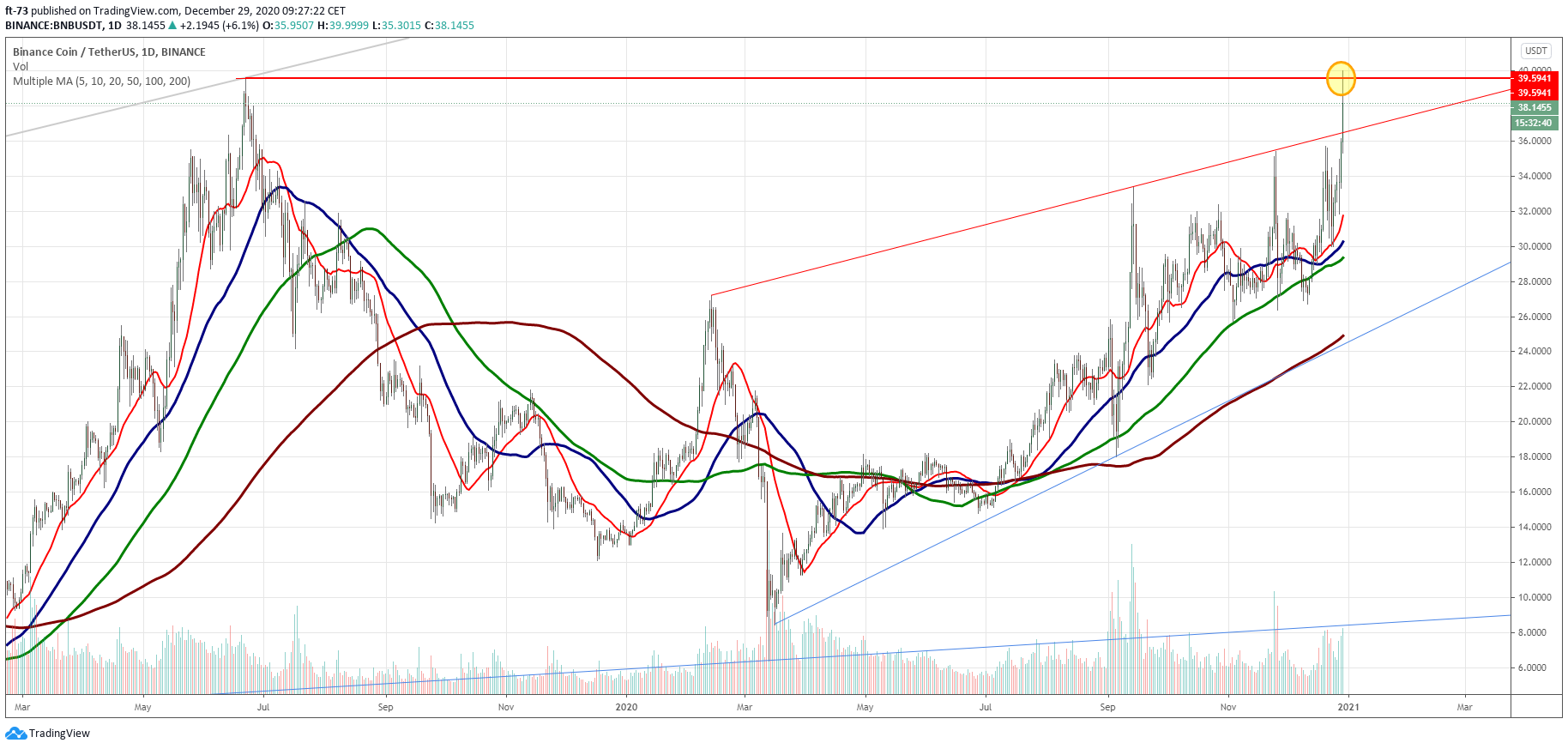Click the 2020 year label on the time axis
The width and height of the screenshot is (1568, 749).
[x=627, y=708]
